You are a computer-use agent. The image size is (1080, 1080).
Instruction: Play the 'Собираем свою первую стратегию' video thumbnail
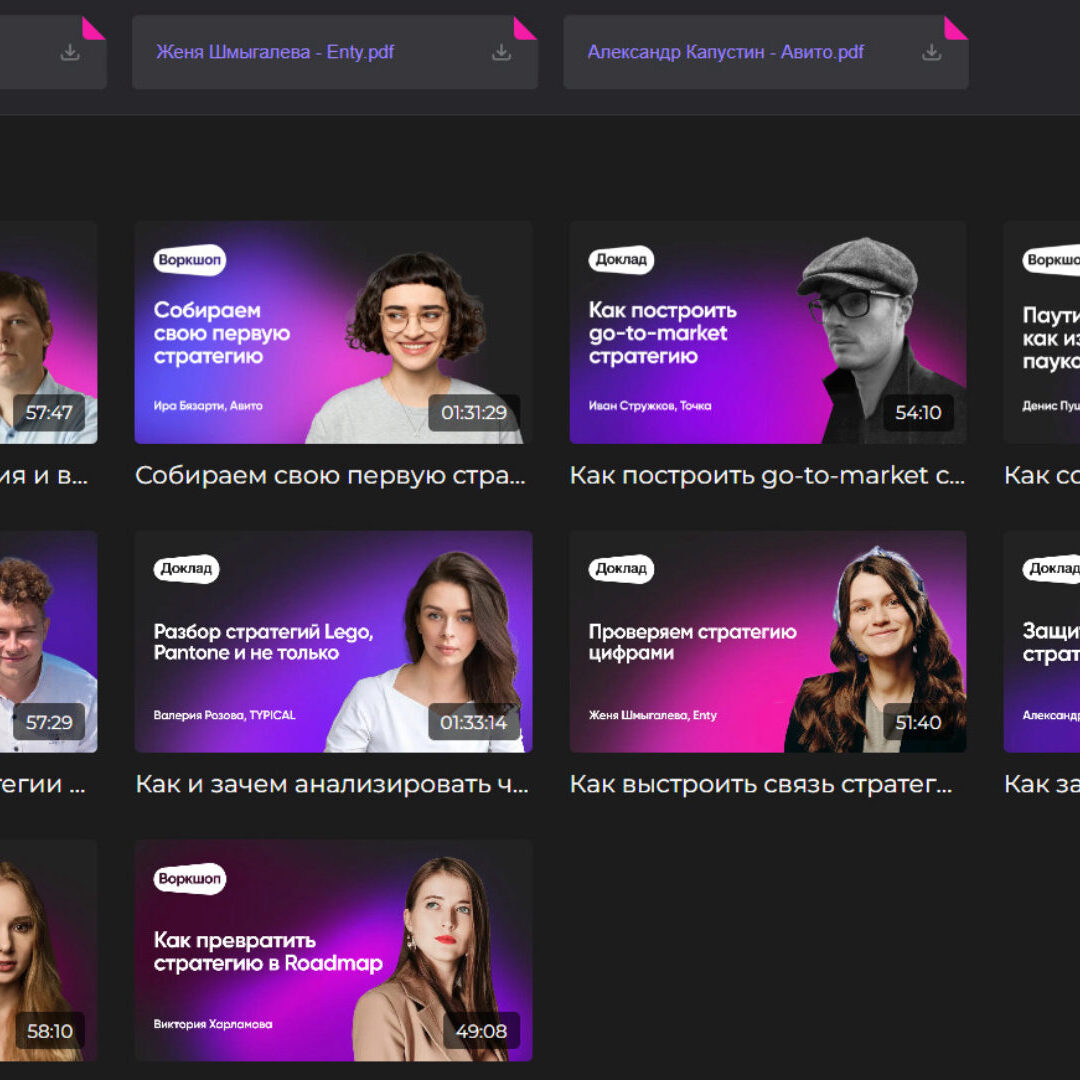point(333,332)
